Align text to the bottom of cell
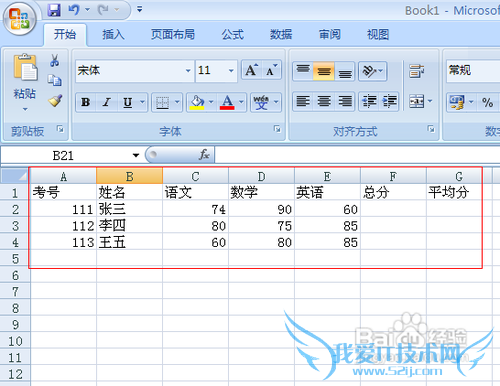The image size is (500, 386). click(345, 71)
